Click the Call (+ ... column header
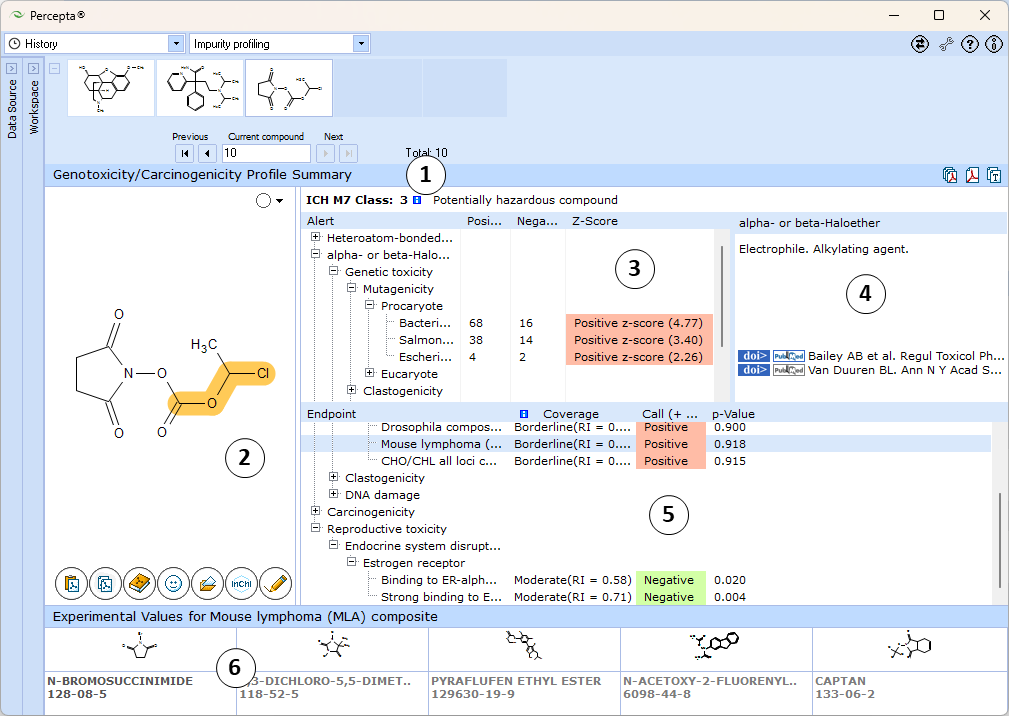 tap(670, 414)
